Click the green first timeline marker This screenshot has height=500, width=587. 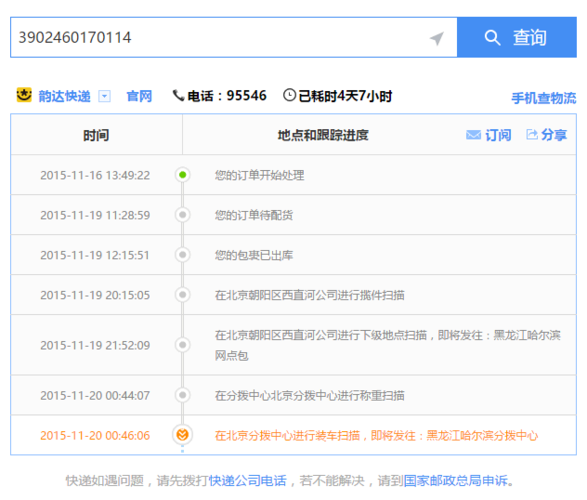183,175
